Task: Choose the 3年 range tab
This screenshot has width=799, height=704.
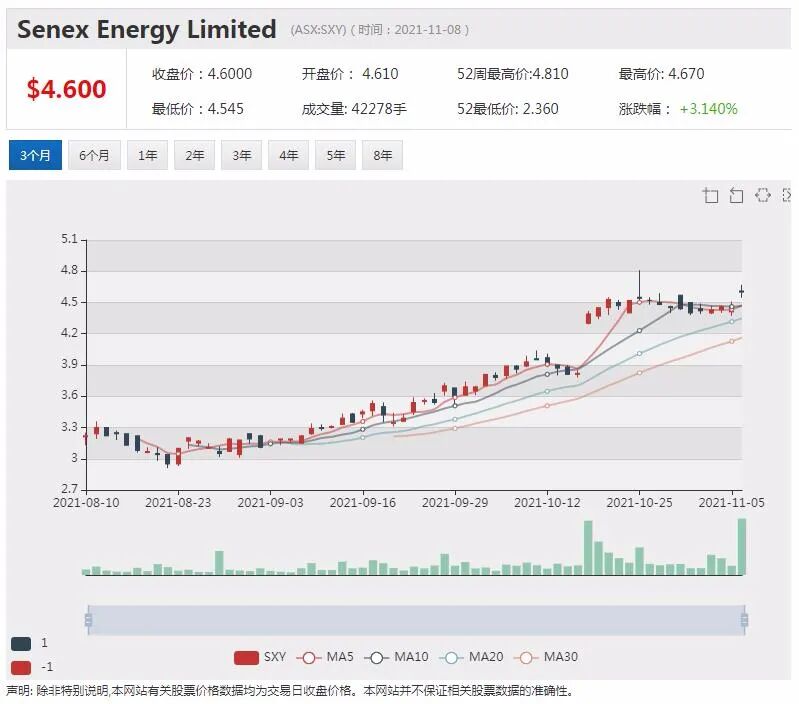Action: (241, 155)
